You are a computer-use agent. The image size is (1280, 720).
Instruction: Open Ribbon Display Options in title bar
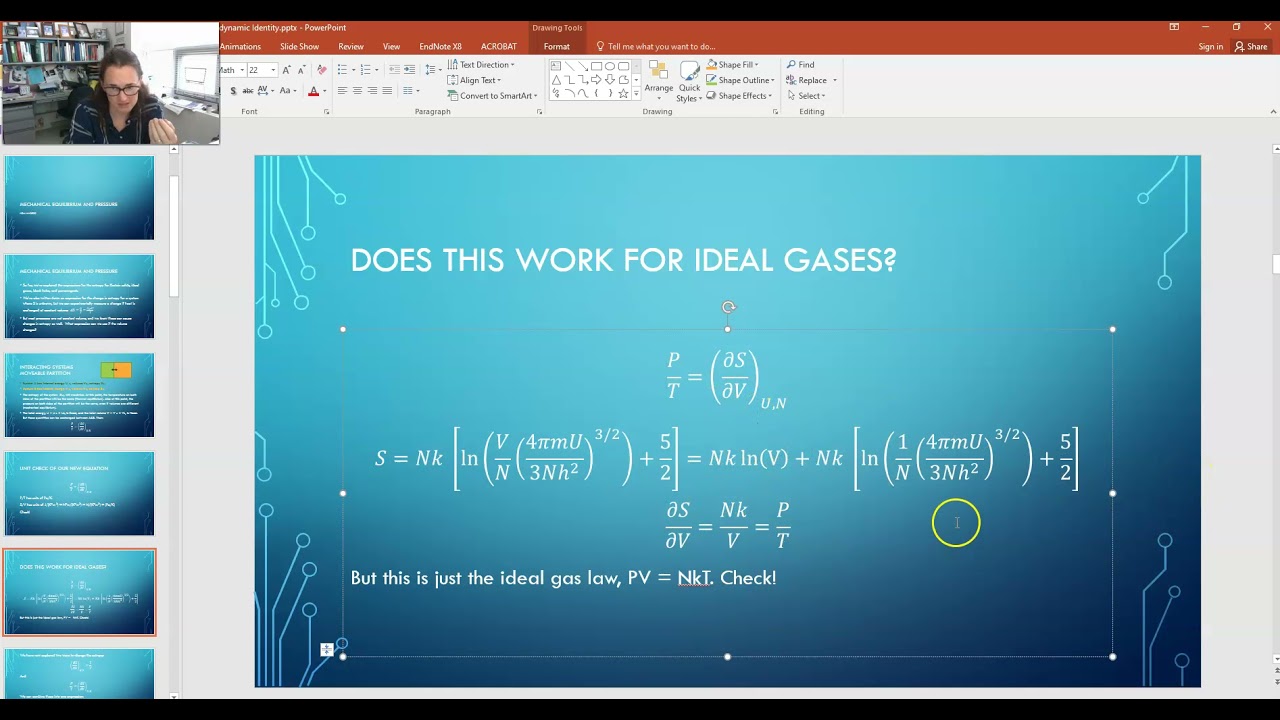click(x=1174, y=27)
